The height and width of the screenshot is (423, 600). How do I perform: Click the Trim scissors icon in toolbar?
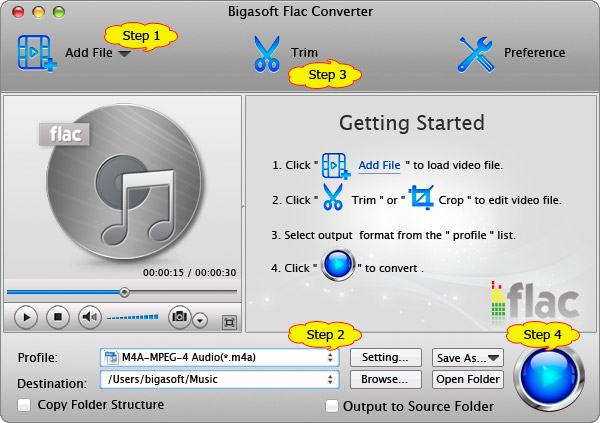(x=267, y=54)
